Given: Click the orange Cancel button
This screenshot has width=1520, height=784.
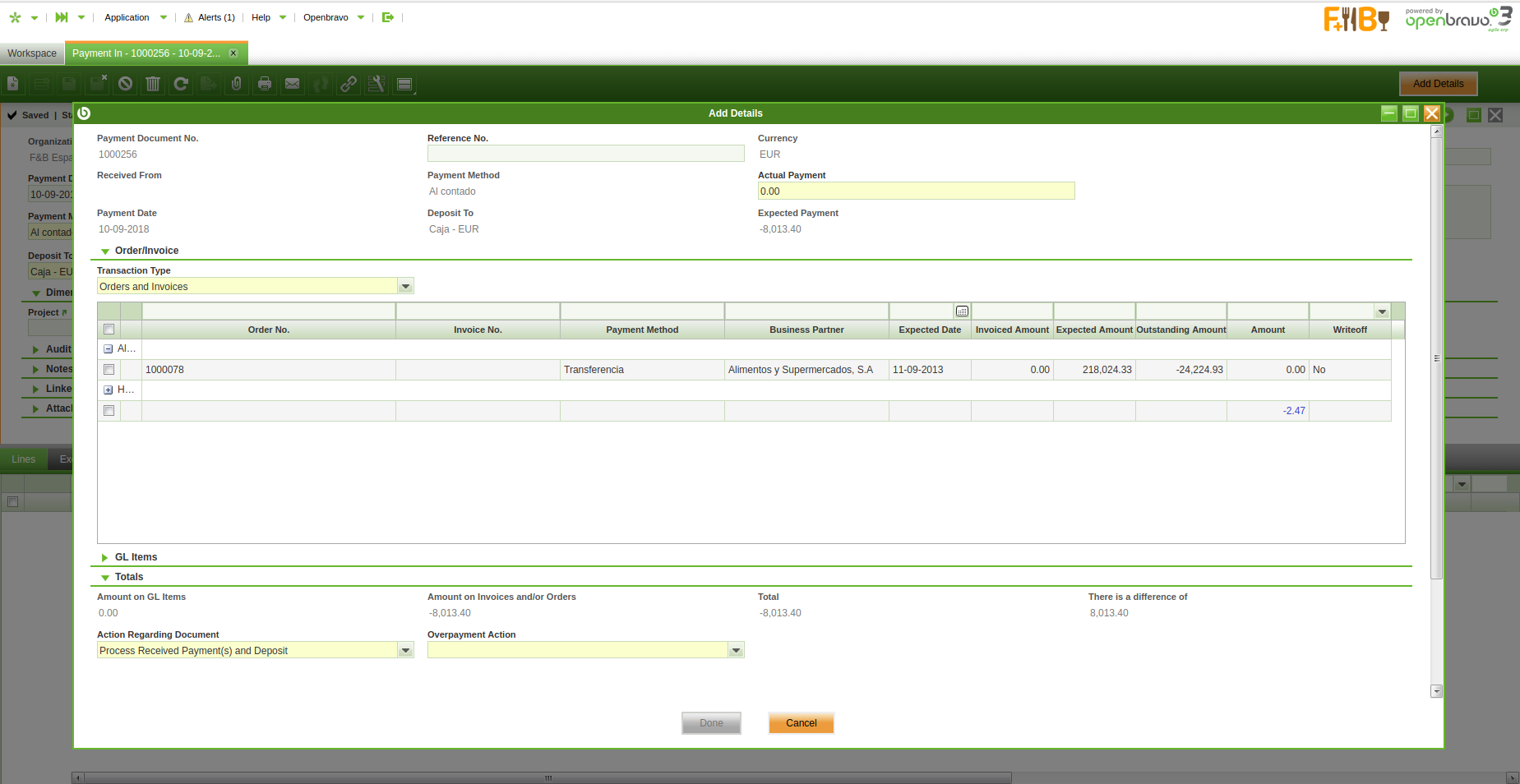Looking at the screenshot, I should pyautogui.click(x=801, y=723).
